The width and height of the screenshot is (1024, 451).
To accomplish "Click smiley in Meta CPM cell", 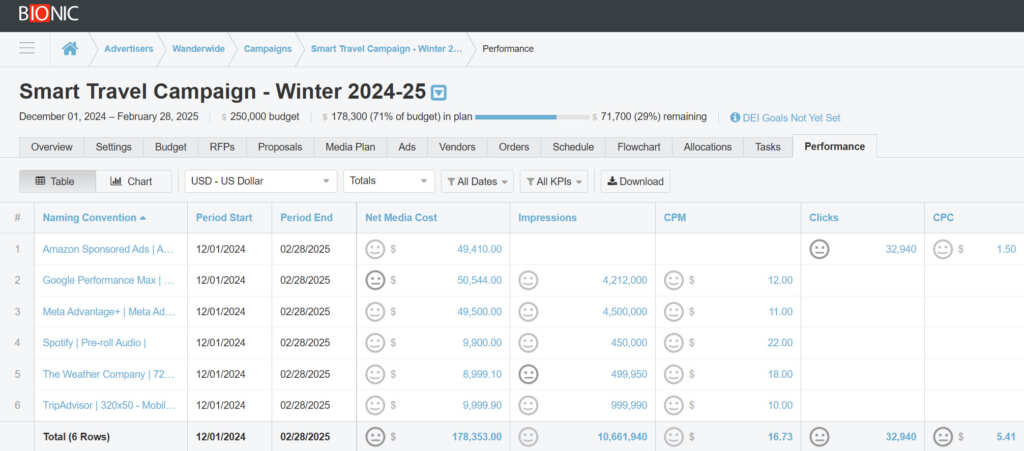I will coord(673,312).
